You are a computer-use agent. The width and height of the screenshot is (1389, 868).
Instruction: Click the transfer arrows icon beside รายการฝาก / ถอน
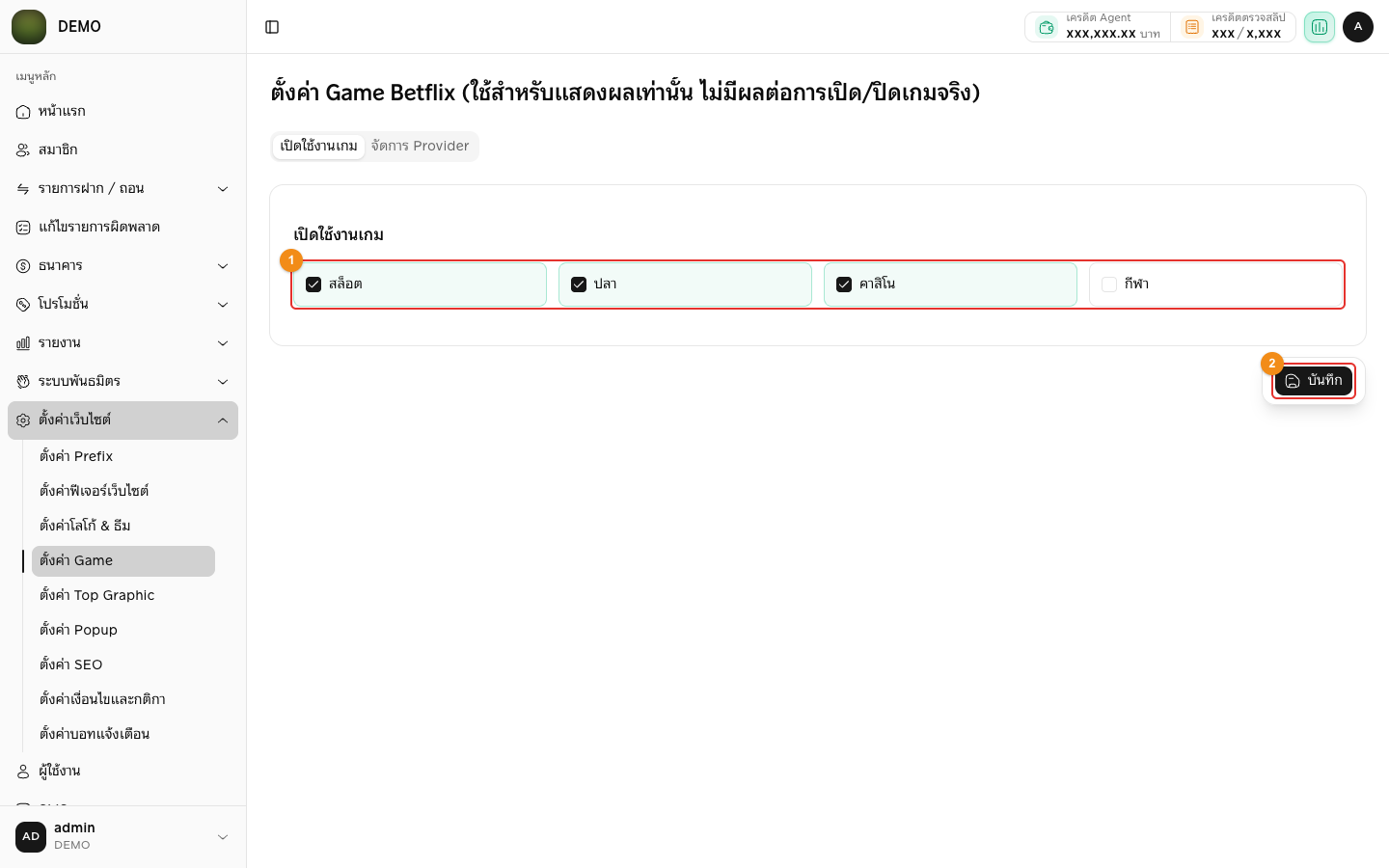pos(23,189)
